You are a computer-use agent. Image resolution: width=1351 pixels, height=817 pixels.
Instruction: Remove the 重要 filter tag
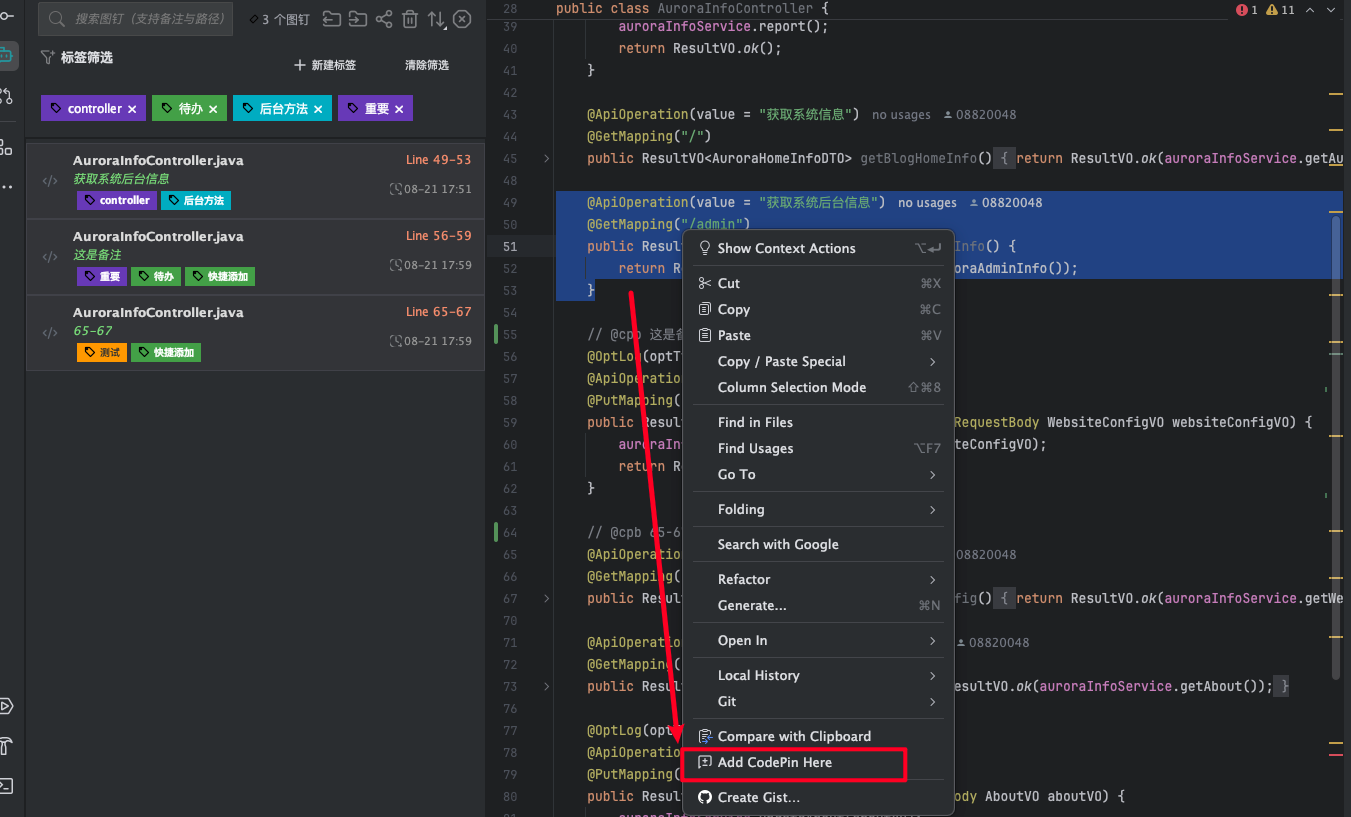tap(399, 109)
